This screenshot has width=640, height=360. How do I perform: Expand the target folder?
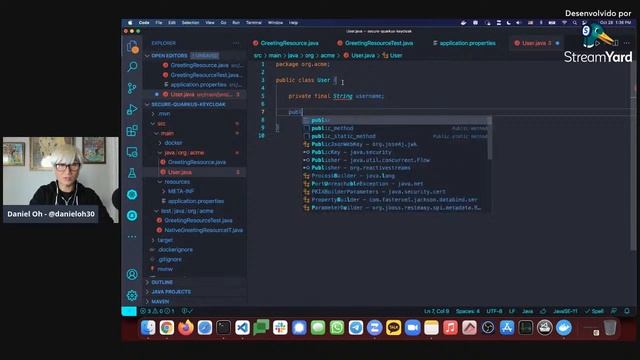tap(164, 240)
